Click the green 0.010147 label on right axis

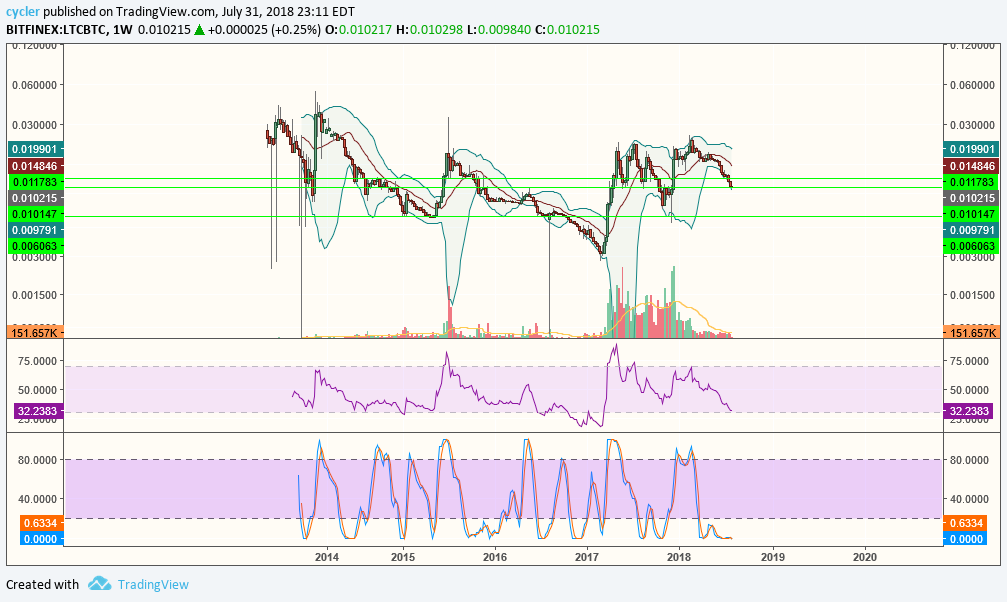click(x=971, y=214)
